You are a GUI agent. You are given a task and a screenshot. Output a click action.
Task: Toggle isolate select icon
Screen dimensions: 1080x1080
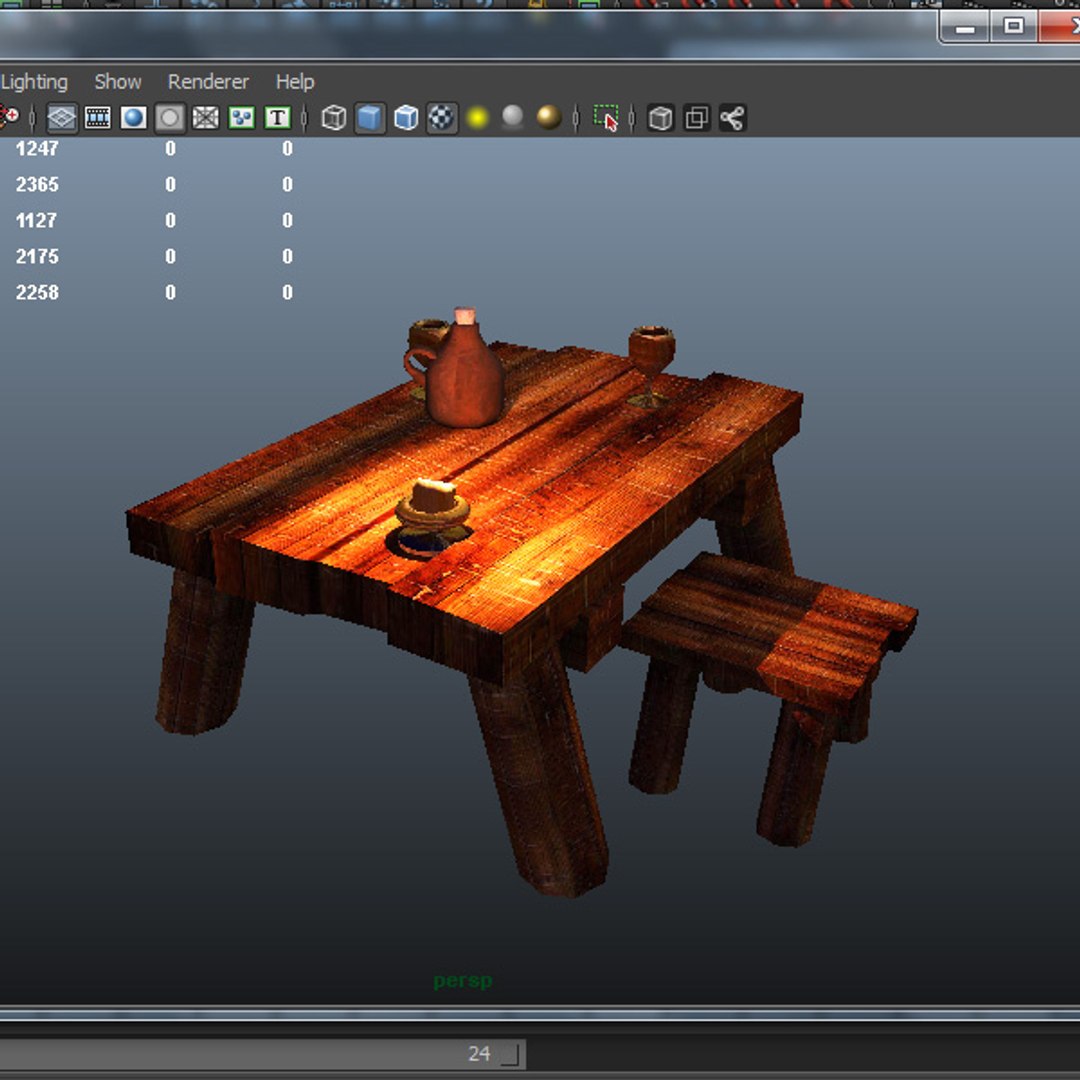pyautogui.click(x=606, y=118)
